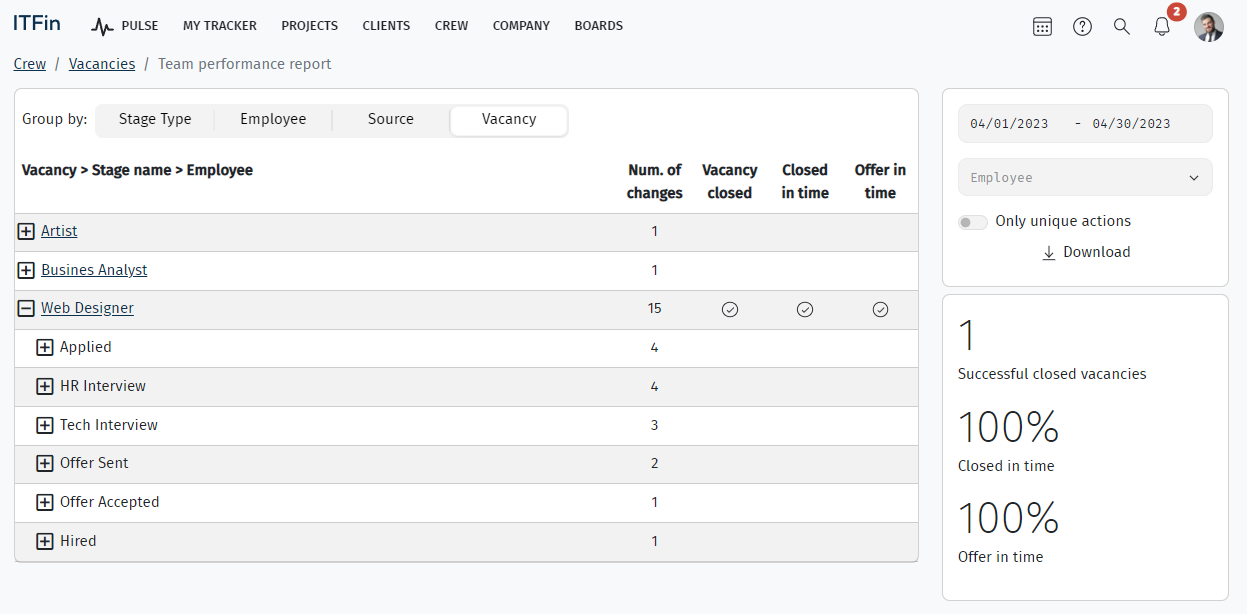Click the Hired stage label
Image resolution: width=1247 pixels, height=614 pixels.
coord(78,541)
